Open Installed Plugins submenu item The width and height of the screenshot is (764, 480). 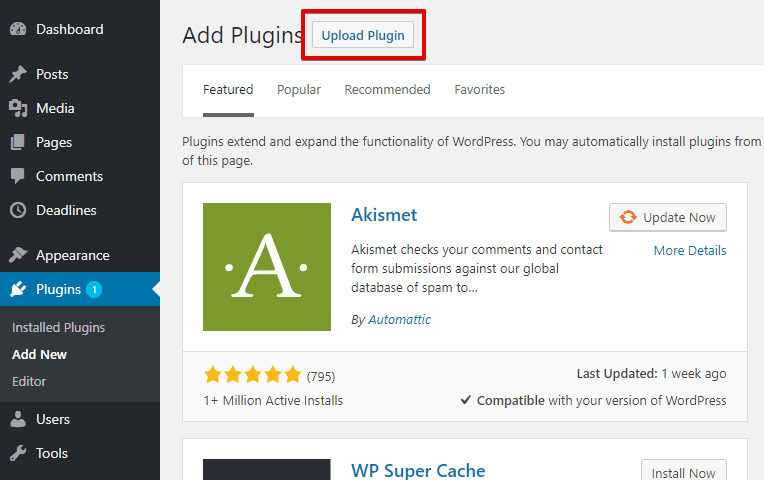58,328
